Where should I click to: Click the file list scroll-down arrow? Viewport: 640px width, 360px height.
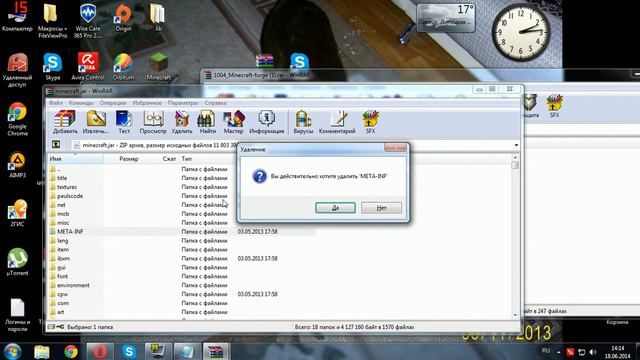(515, 315)
